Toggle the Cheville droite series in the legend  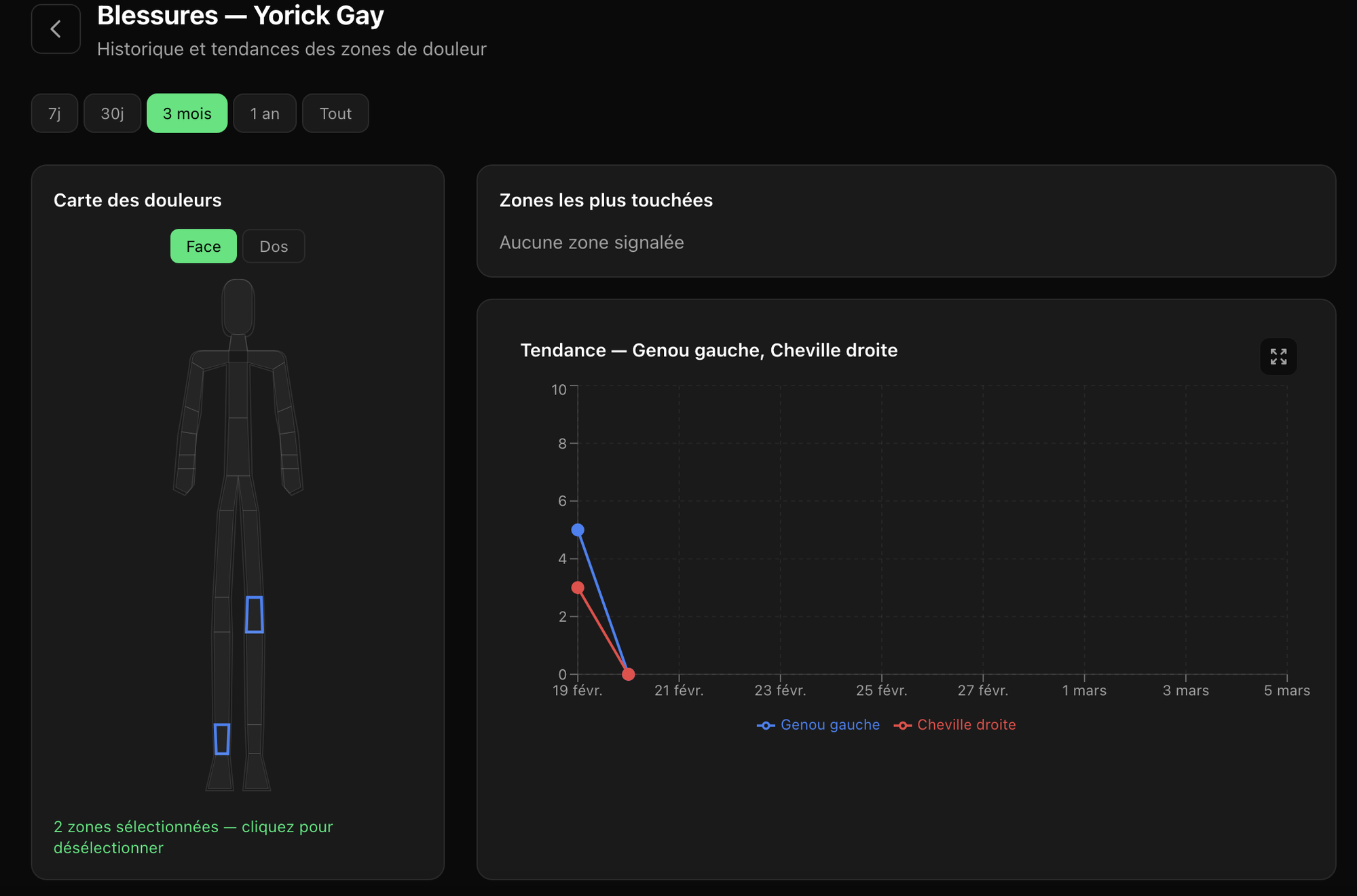coord(954,724)
